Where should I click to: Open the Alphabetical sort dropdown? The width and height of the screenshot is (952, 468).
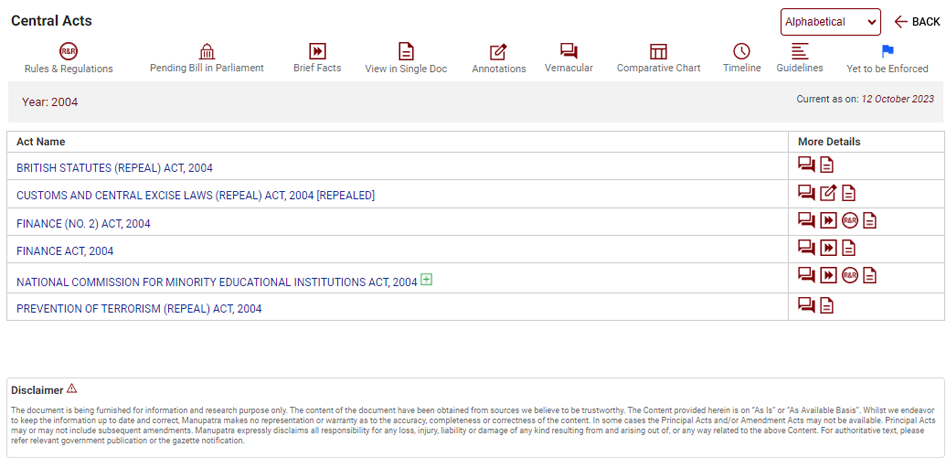(x=830, y=22)
